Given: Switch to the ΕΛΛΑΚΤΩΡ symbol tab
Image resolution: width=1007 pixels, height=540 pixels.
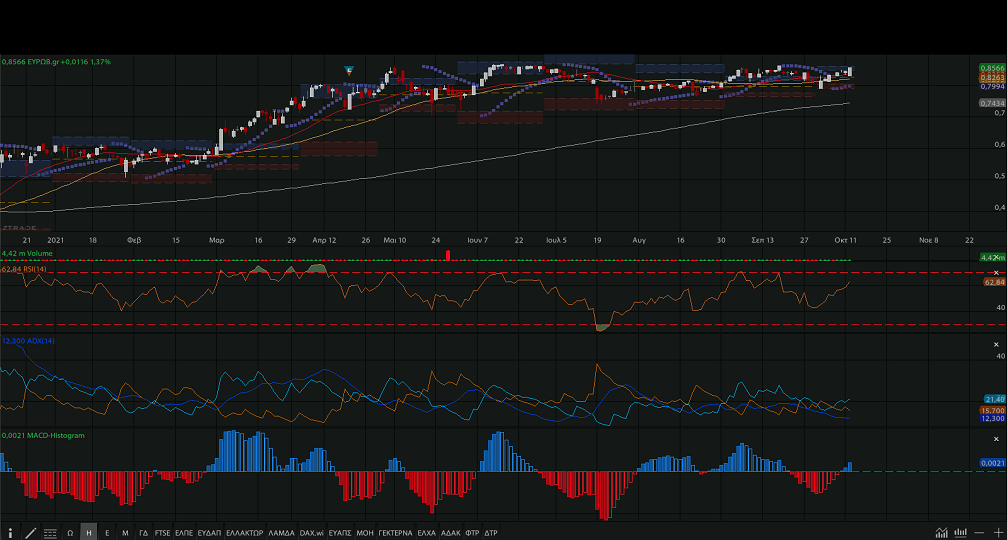Looking at the screenshot, I should pos(244,533).
